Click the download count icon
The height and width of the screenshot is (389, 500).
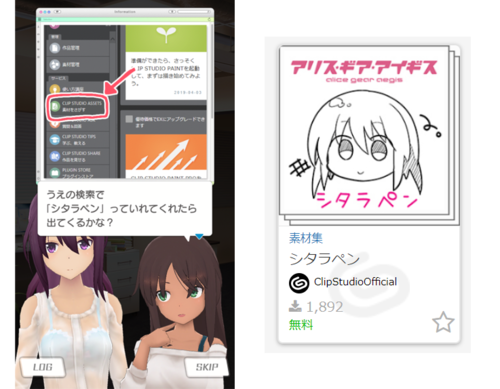point(295,306)
